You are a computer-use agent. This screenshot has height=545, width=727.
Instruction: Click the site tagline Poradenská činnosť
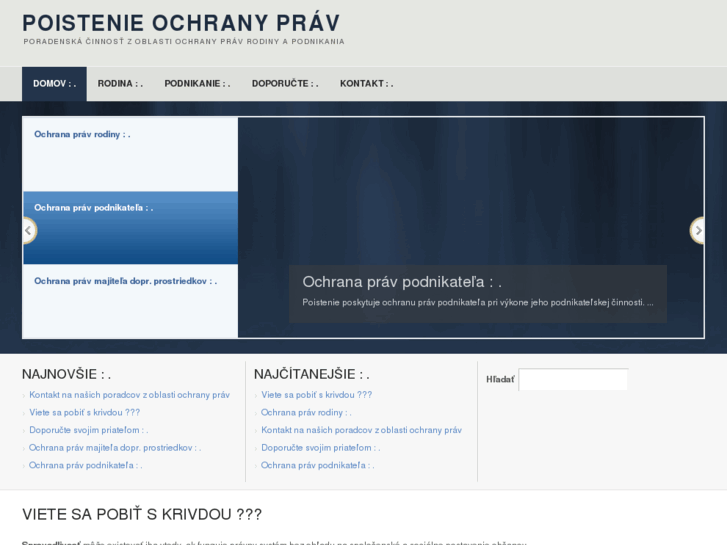[184, 41]
